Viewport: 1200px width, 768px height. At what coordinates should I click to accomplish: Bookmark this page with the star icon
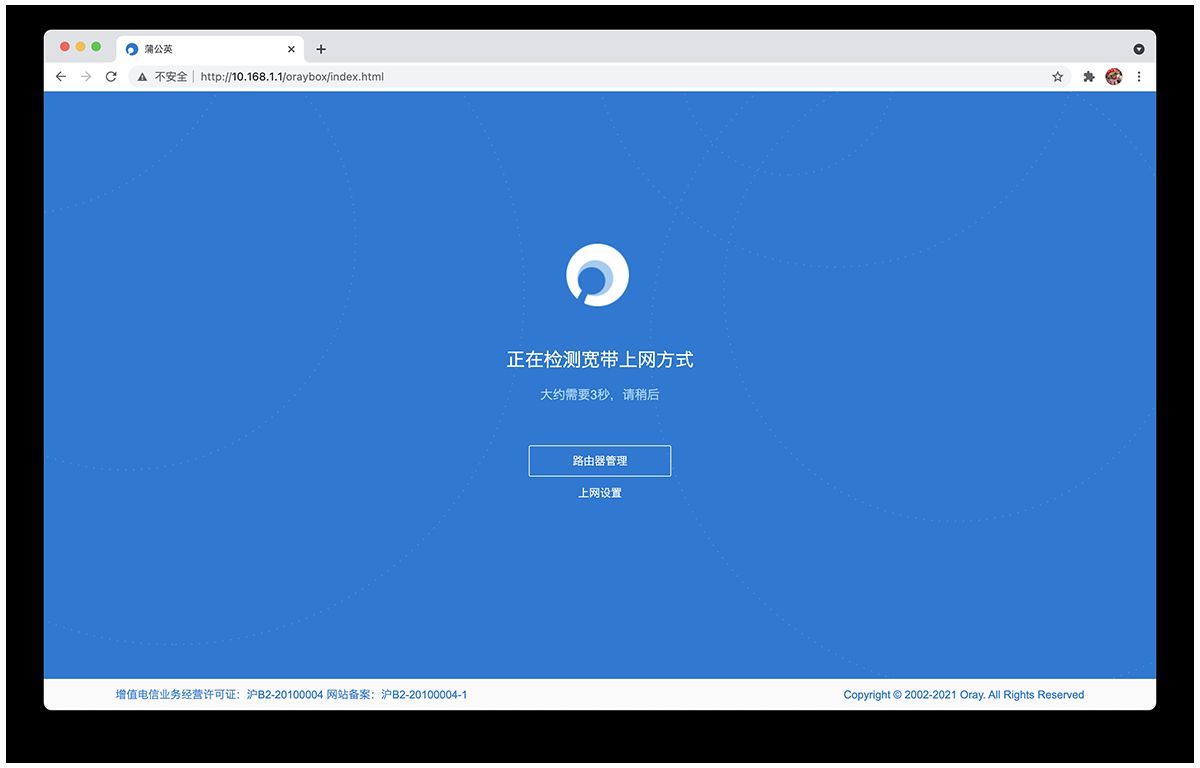(1057, 77)
